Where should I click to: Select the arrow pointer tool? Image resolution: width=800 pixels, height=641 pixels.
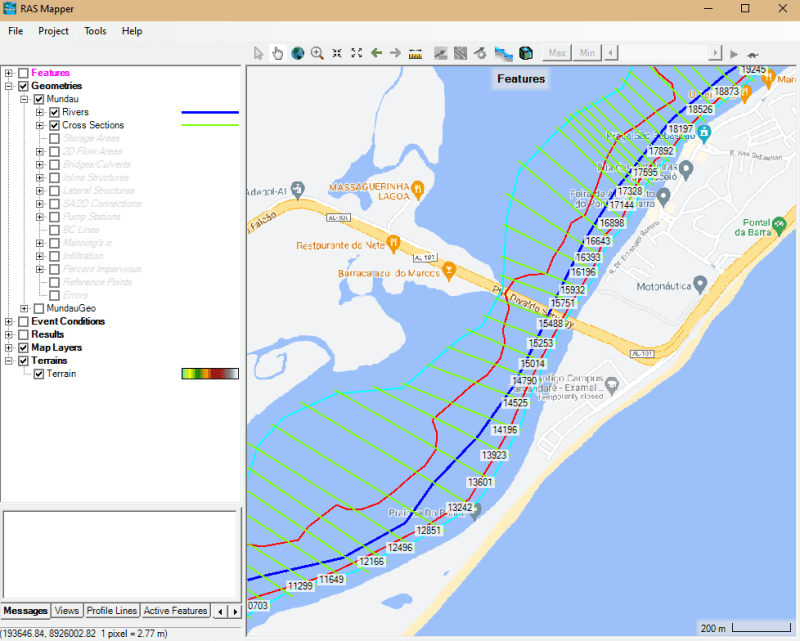click(259, 53)
